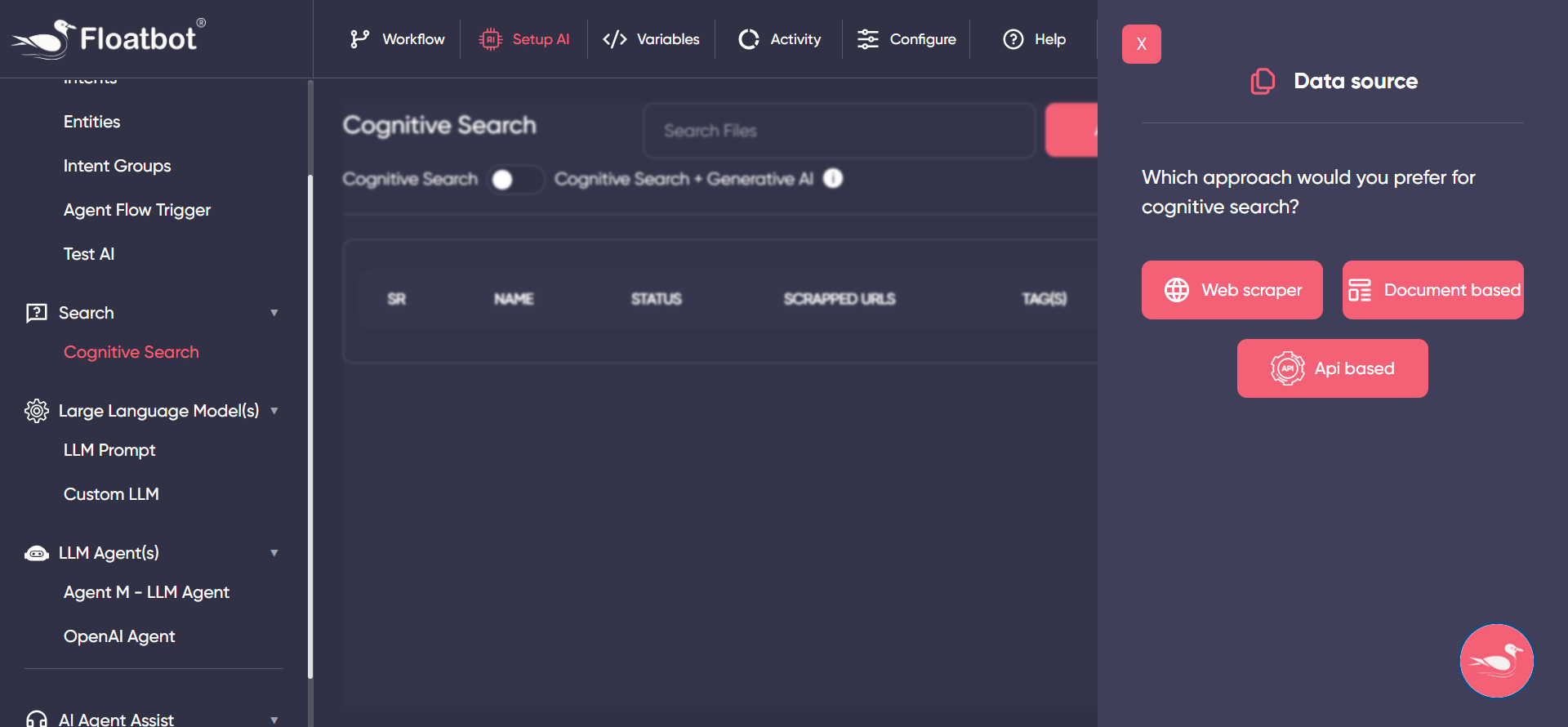The height and width of the screenshot is (727, 1568).
Task: Open the Floatbot chat bubble widget
Action: pyautogui.click(x=1497, y=661)
